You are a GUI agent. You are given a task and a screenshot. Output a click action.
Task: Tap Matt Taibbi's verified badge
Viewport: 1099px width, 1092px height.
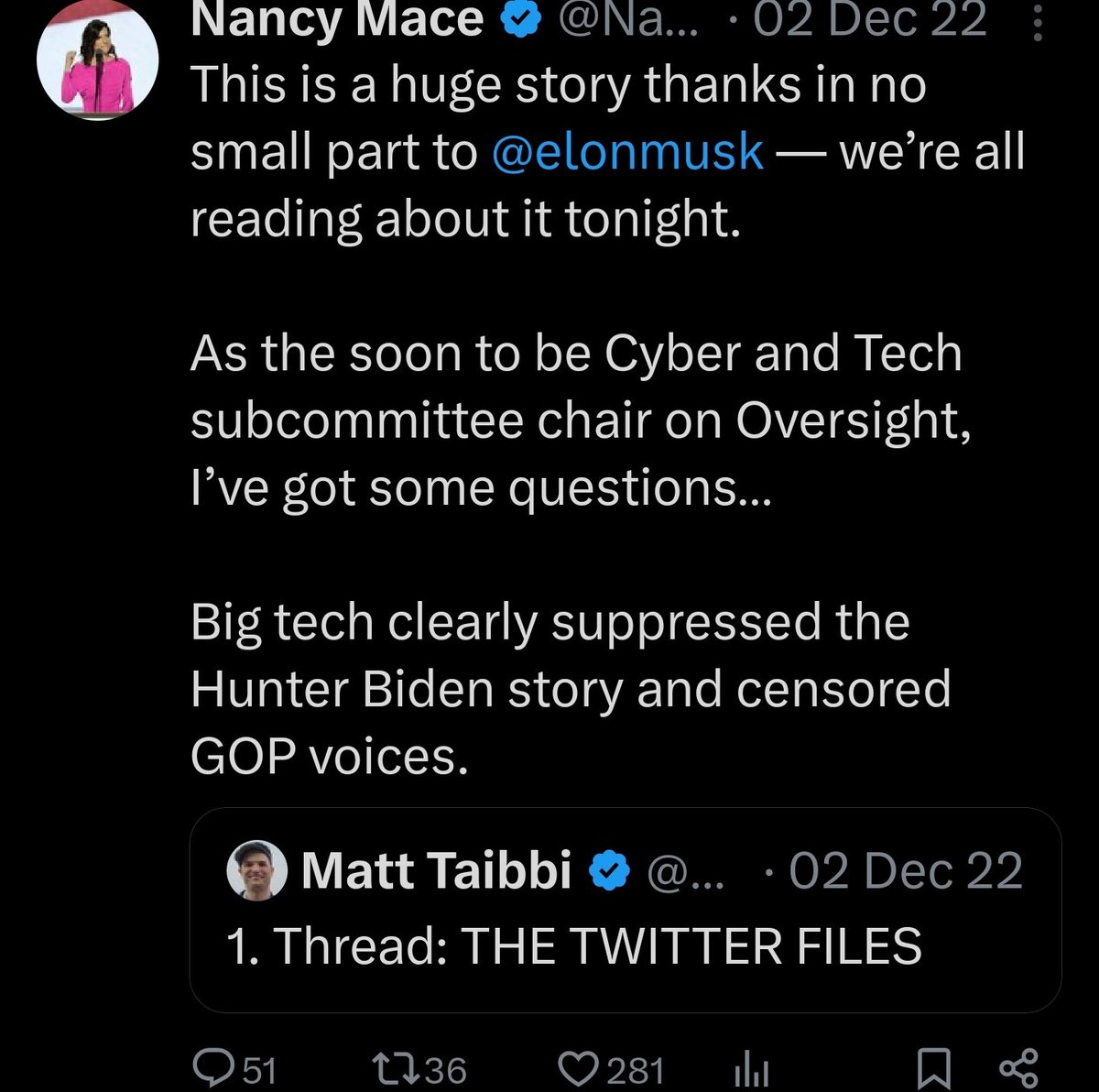coord(609,870)
